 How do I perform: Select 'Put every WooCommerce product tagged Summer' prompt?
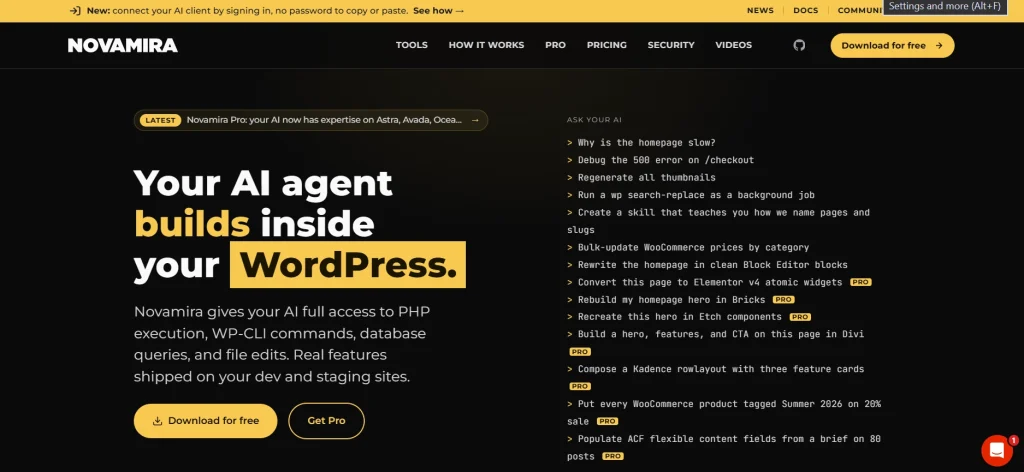click(x=724, y=413)
